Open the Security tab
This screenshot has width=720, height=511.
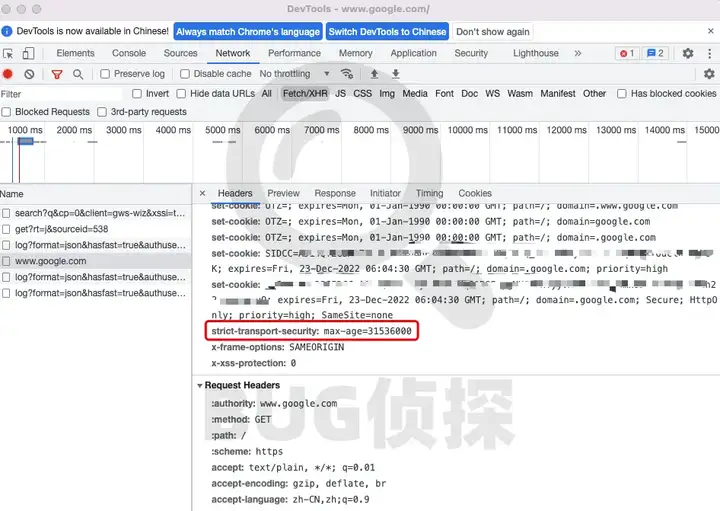(x=471, y=53)
